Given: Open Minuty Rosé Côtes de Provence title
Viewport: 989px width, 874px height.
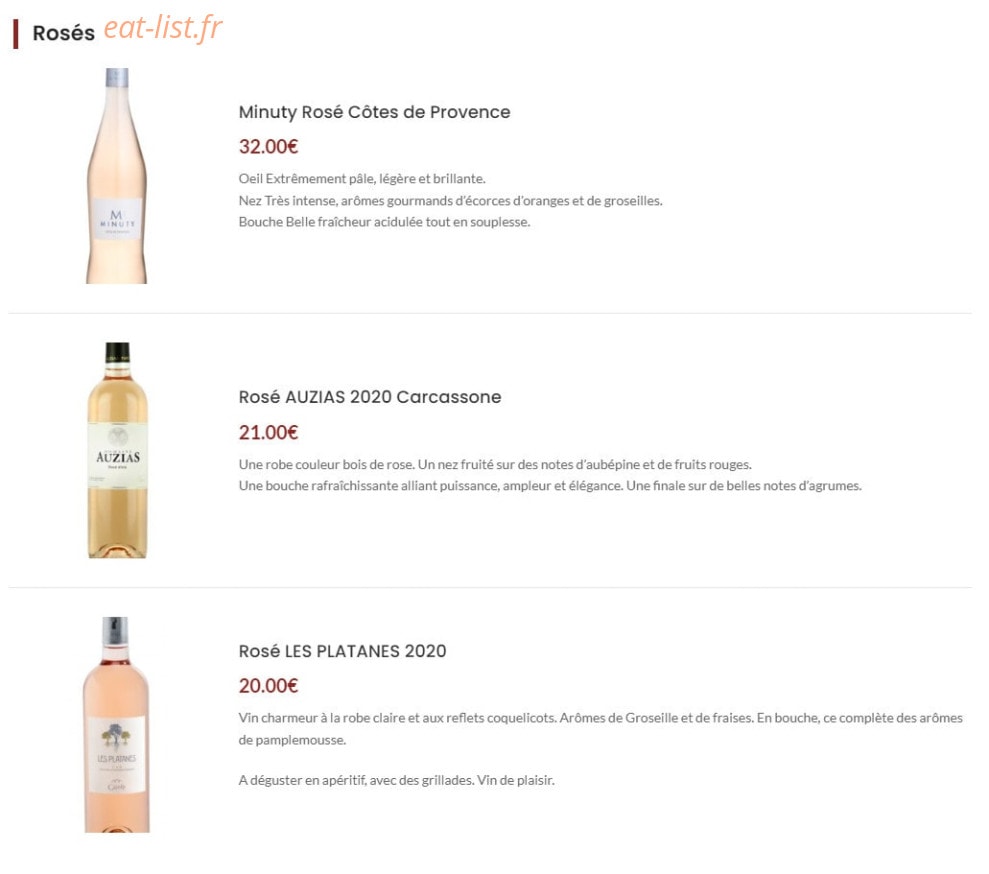Looking at the screenshot, I should click(374, 112).
